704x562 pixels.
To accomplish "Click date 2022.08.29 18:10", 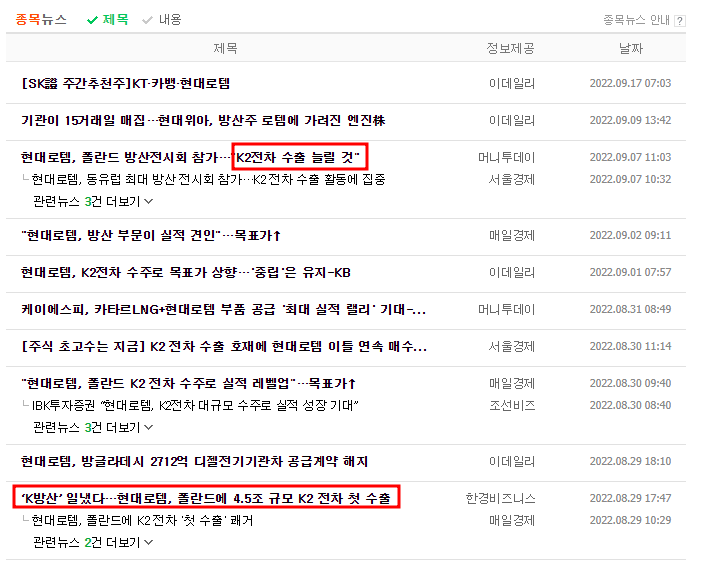I will coord(630,461).
